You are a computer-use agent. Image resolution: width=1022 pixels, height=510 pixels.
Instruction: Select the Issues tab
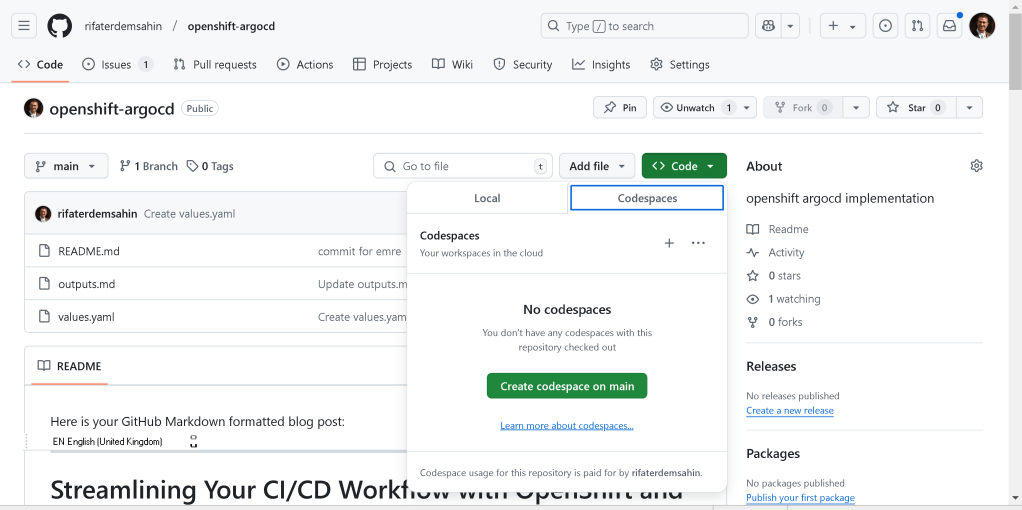[117, 65]
